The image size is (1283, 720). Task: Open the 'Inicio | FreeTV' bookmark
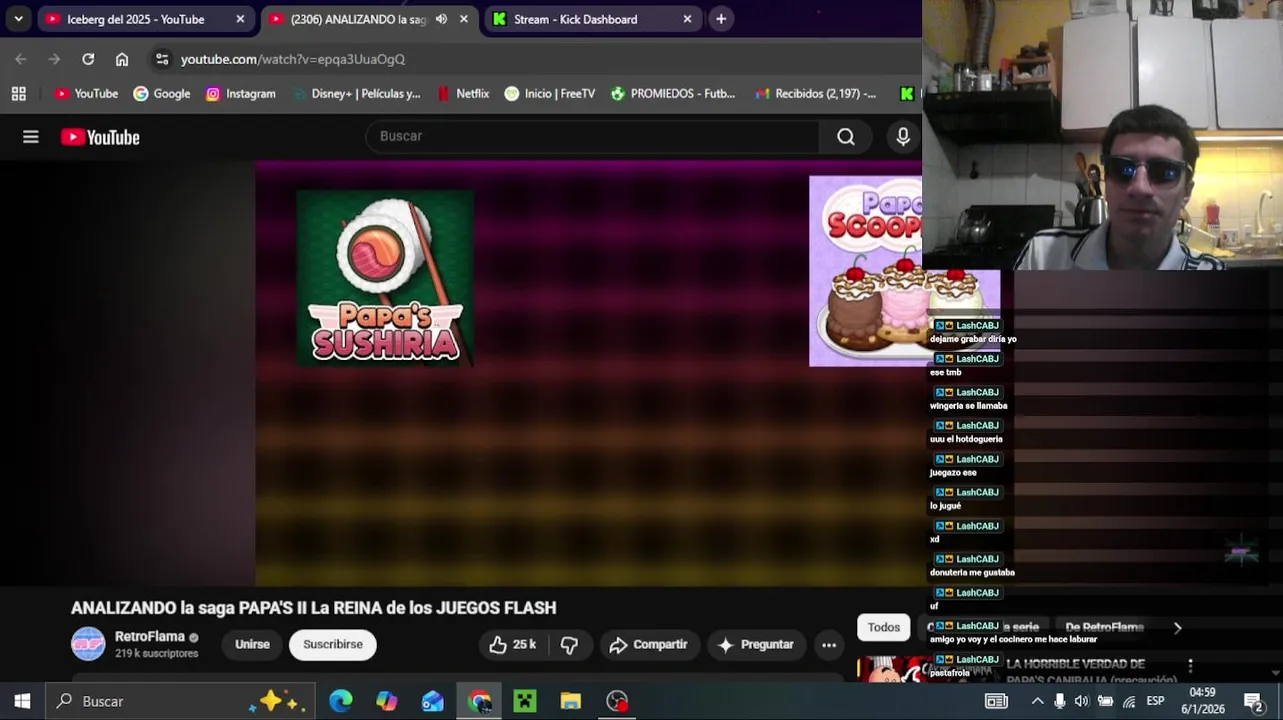click(549, 93)
